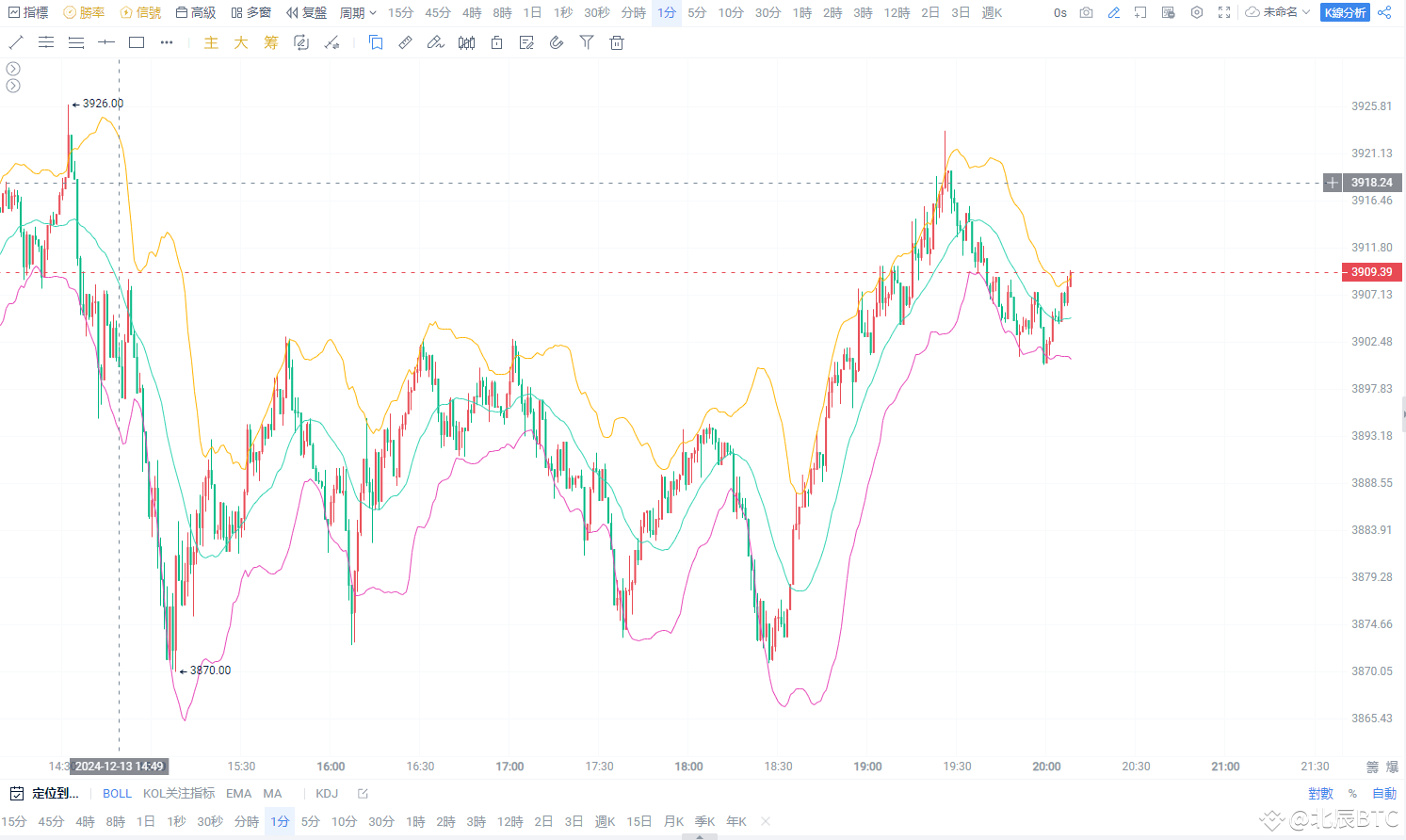Switch price axis to 對數 logarithmic scale
This screenshot has height=840, width=1406.
pyautogui.click(x=1320, y=793)
